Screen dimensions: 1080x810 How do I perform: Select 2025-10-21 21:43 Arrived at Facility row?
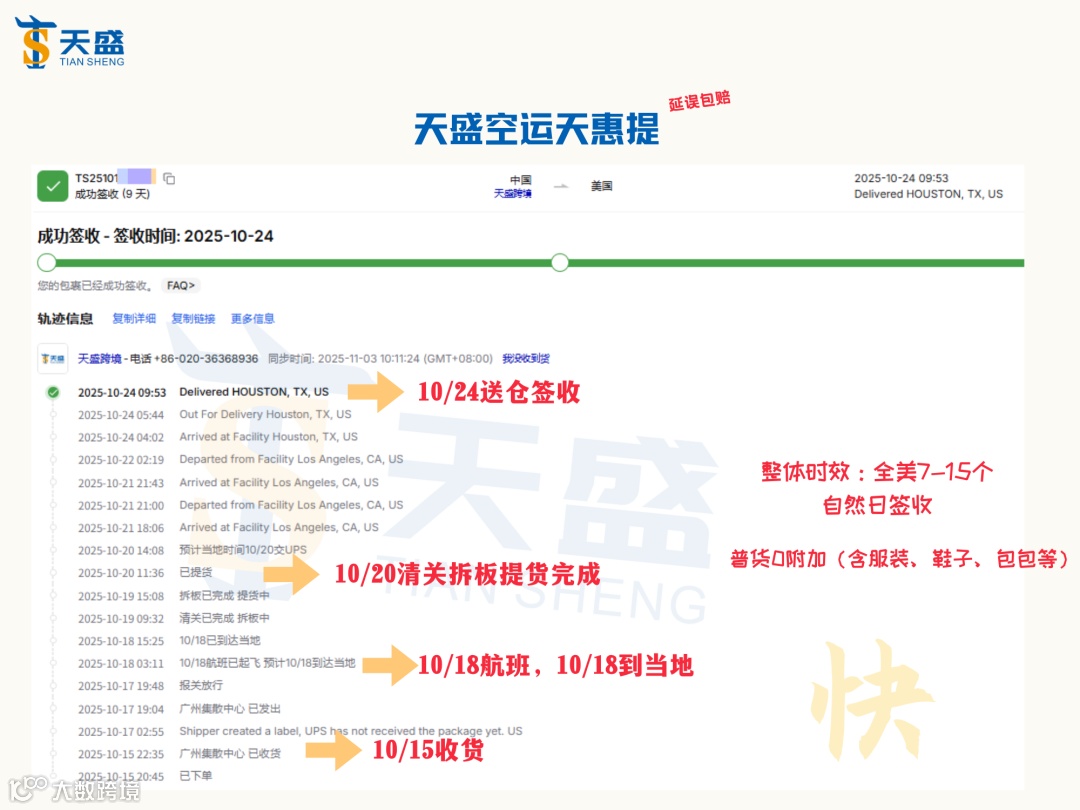coord(228,483)
